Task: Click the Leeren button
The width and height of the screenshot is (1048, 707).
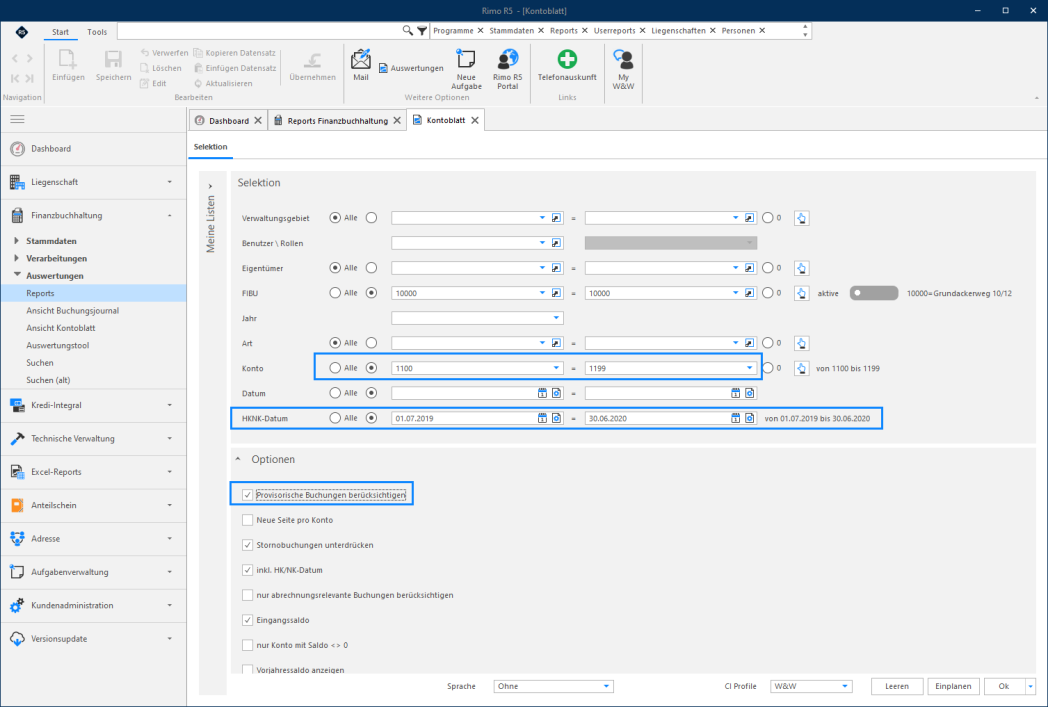Action: point(897,686)
